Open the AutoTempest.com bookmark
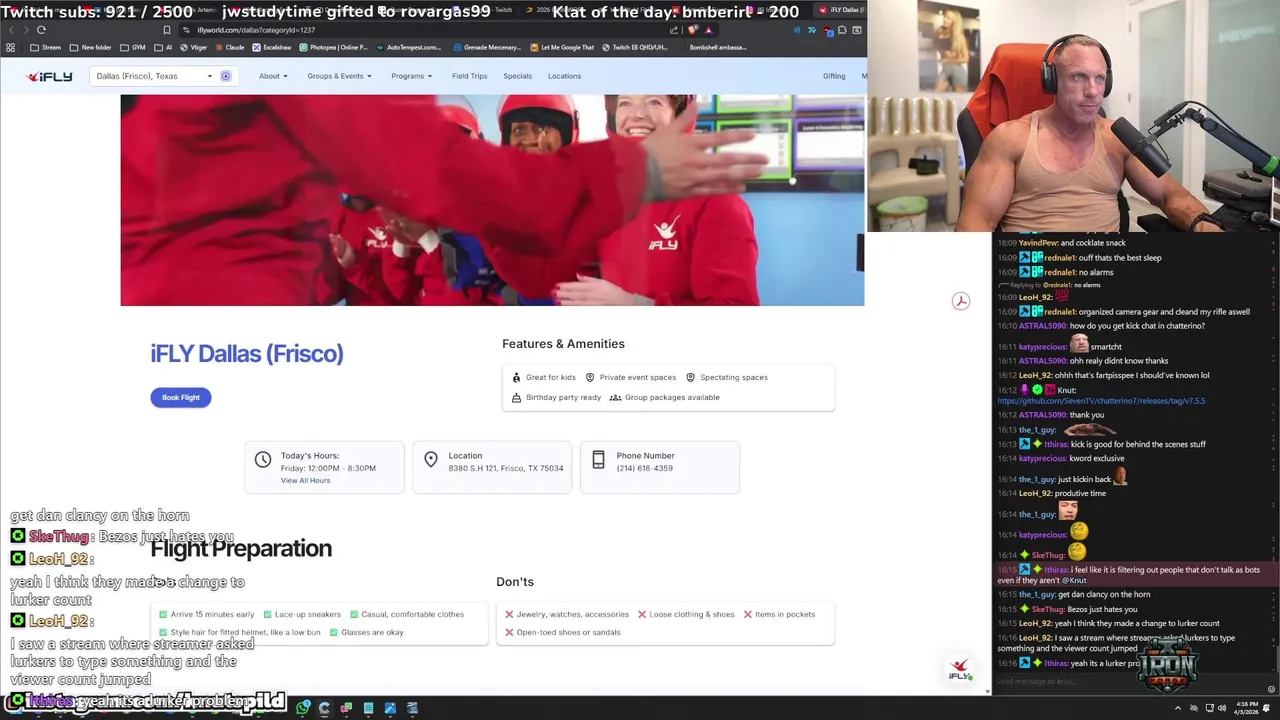 click(408, 47)
